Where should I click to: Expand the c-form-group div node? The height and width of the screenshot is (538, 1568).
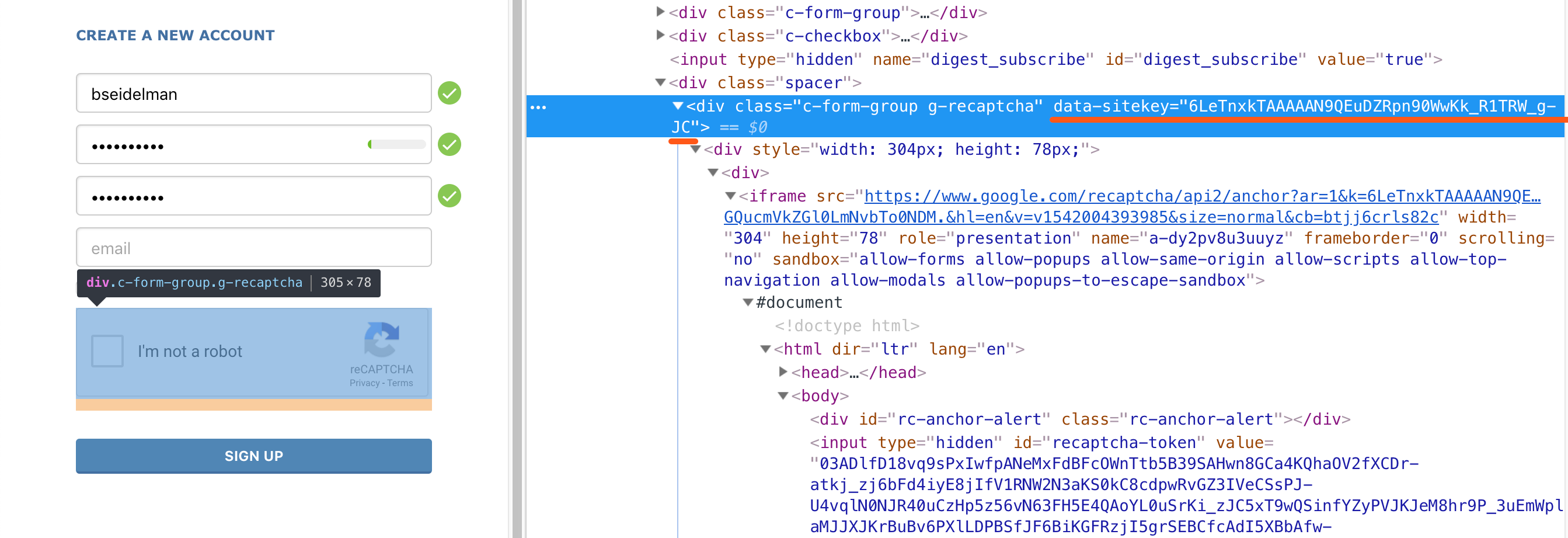660,12
